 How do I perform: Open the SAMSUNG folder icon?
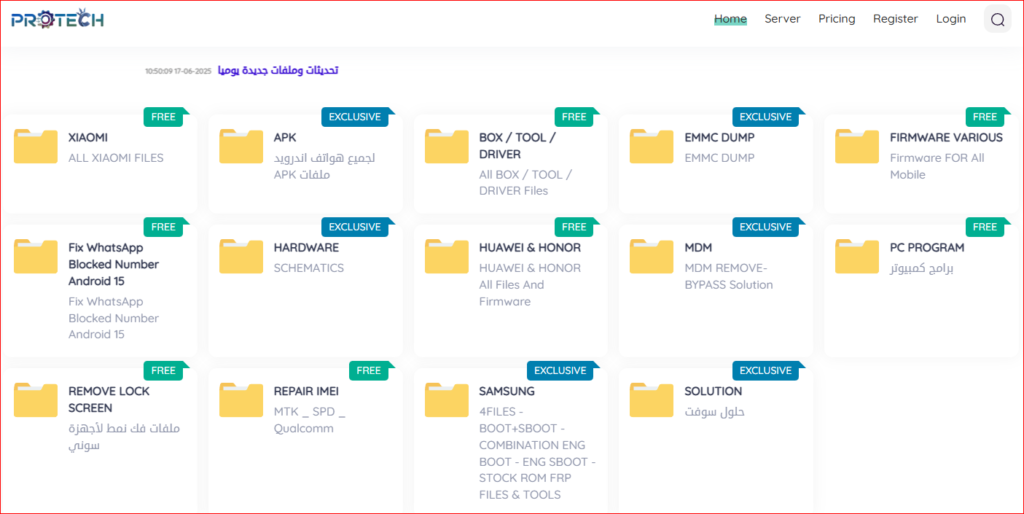coord(447,400)
